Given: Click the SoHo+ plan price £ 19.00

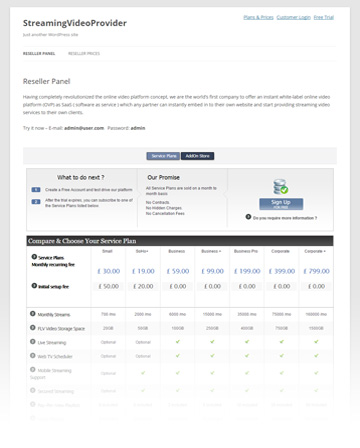Looking at the screenshot, I should pos(143,271).
